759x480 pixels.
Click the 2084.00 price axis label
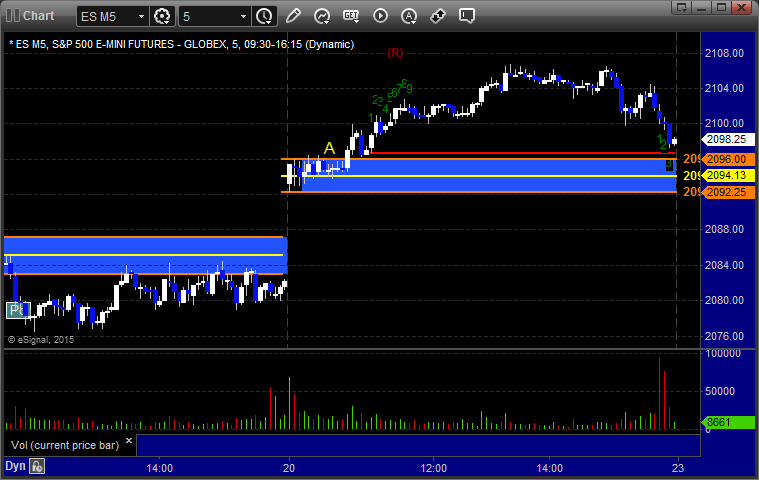(724, 265)
